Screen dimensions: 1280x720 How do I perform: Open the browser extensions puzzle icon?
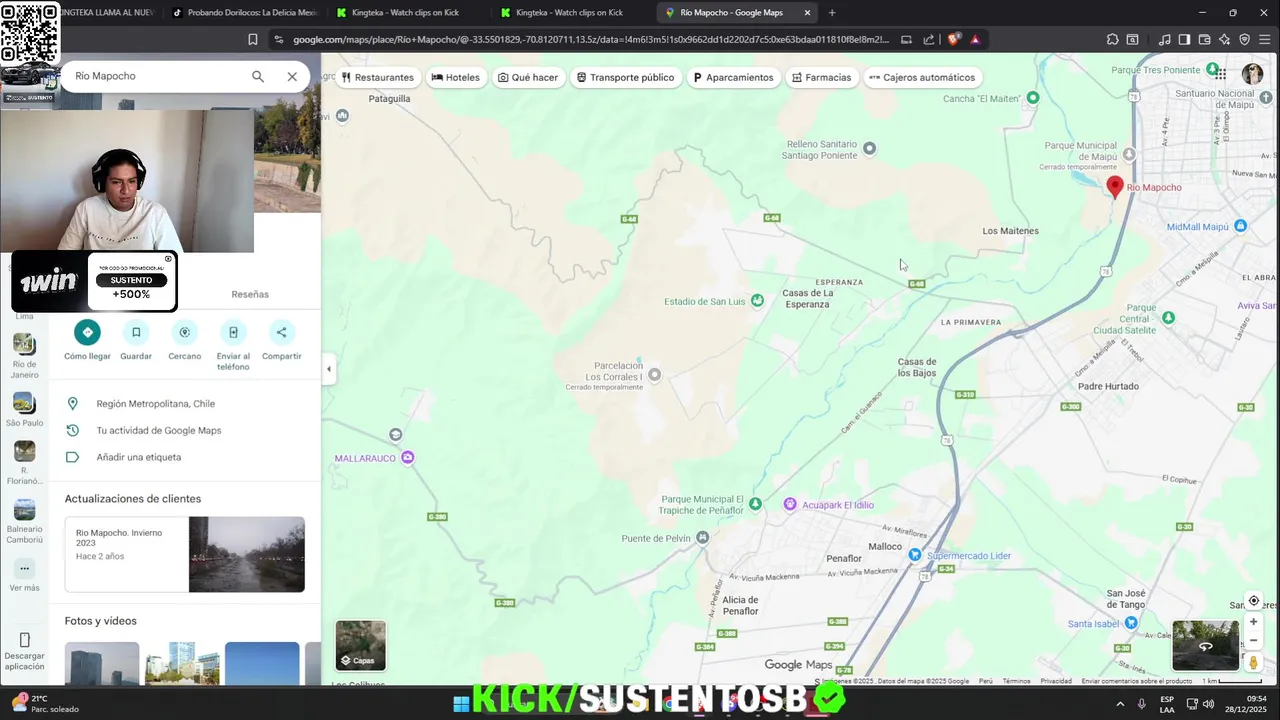coord(1112,40)
